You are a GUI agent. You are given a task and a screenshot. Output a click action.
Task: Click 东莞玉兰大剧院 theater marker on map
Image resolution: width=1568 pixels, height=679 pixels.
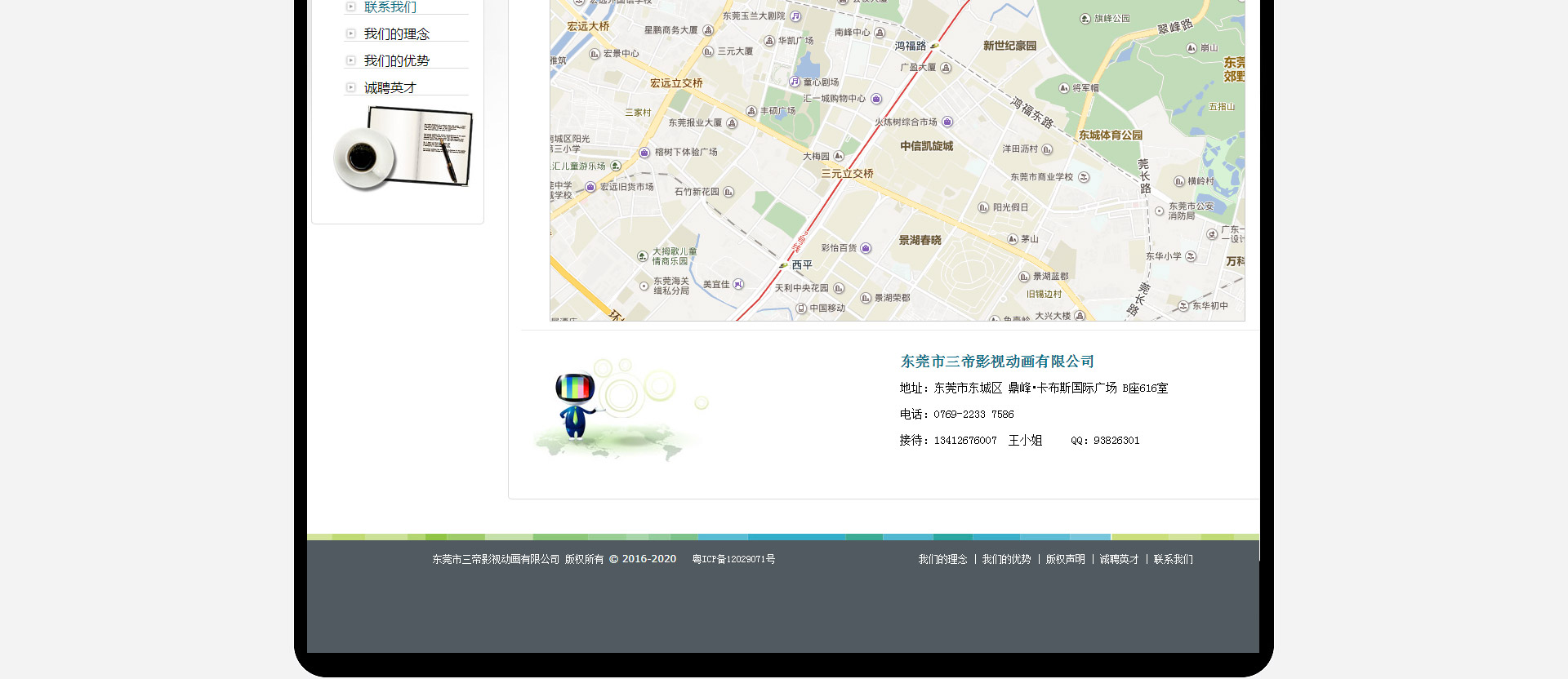coord(795,16)
